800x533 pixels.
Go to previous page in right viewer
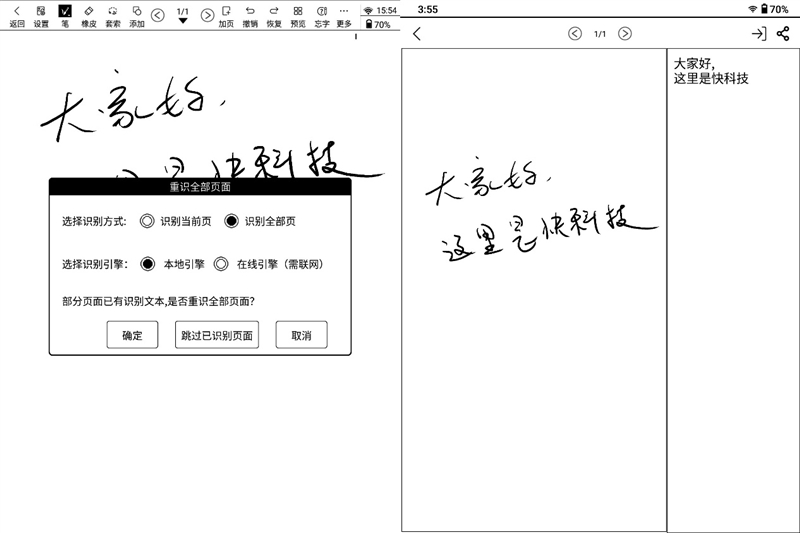pyautogui.click(x=575, y=34)
